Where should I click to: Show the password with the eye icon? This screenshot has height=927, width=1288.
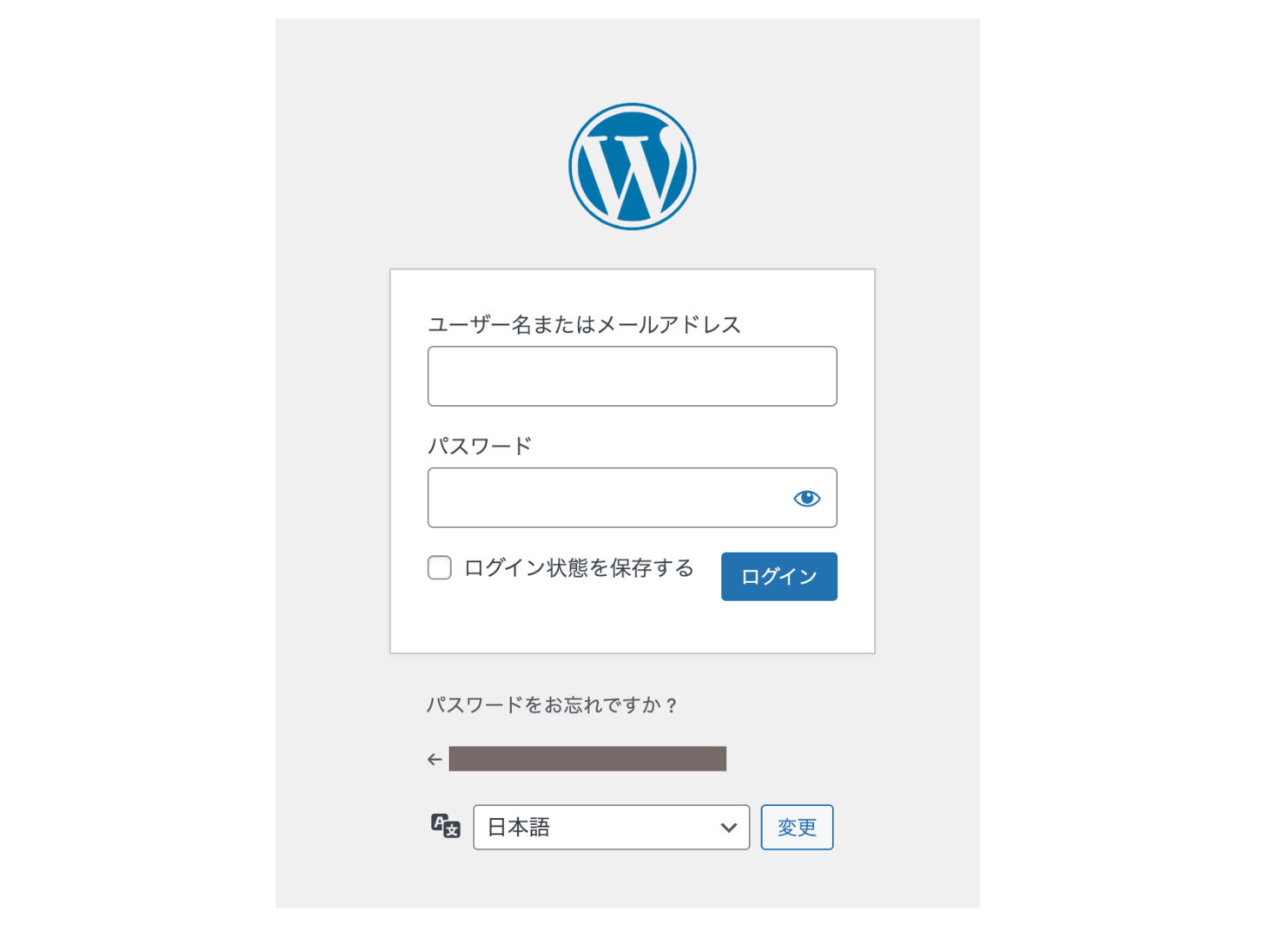[x=806, y=499]
